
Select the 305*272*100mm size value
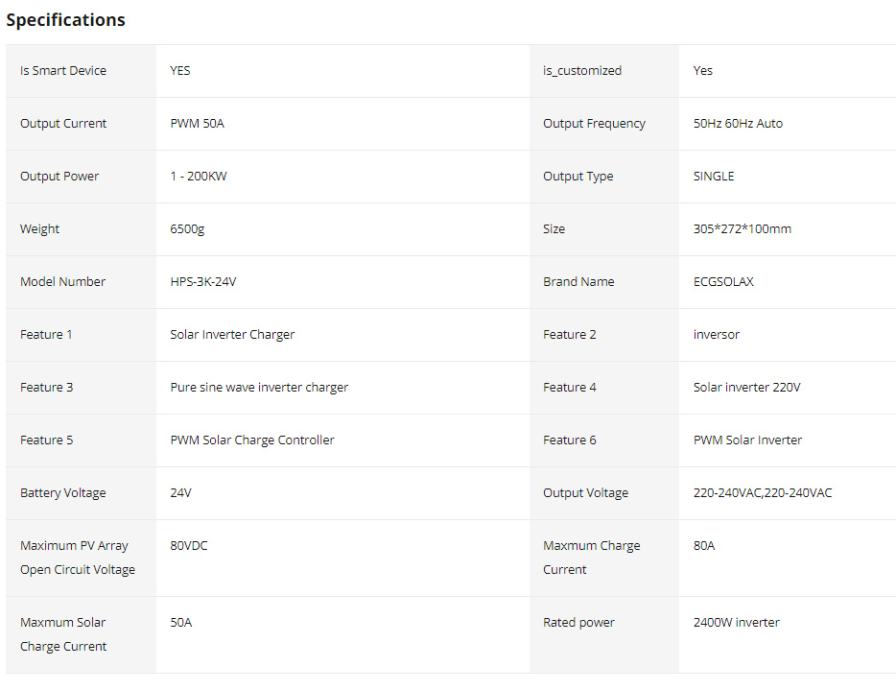(742, 229)
